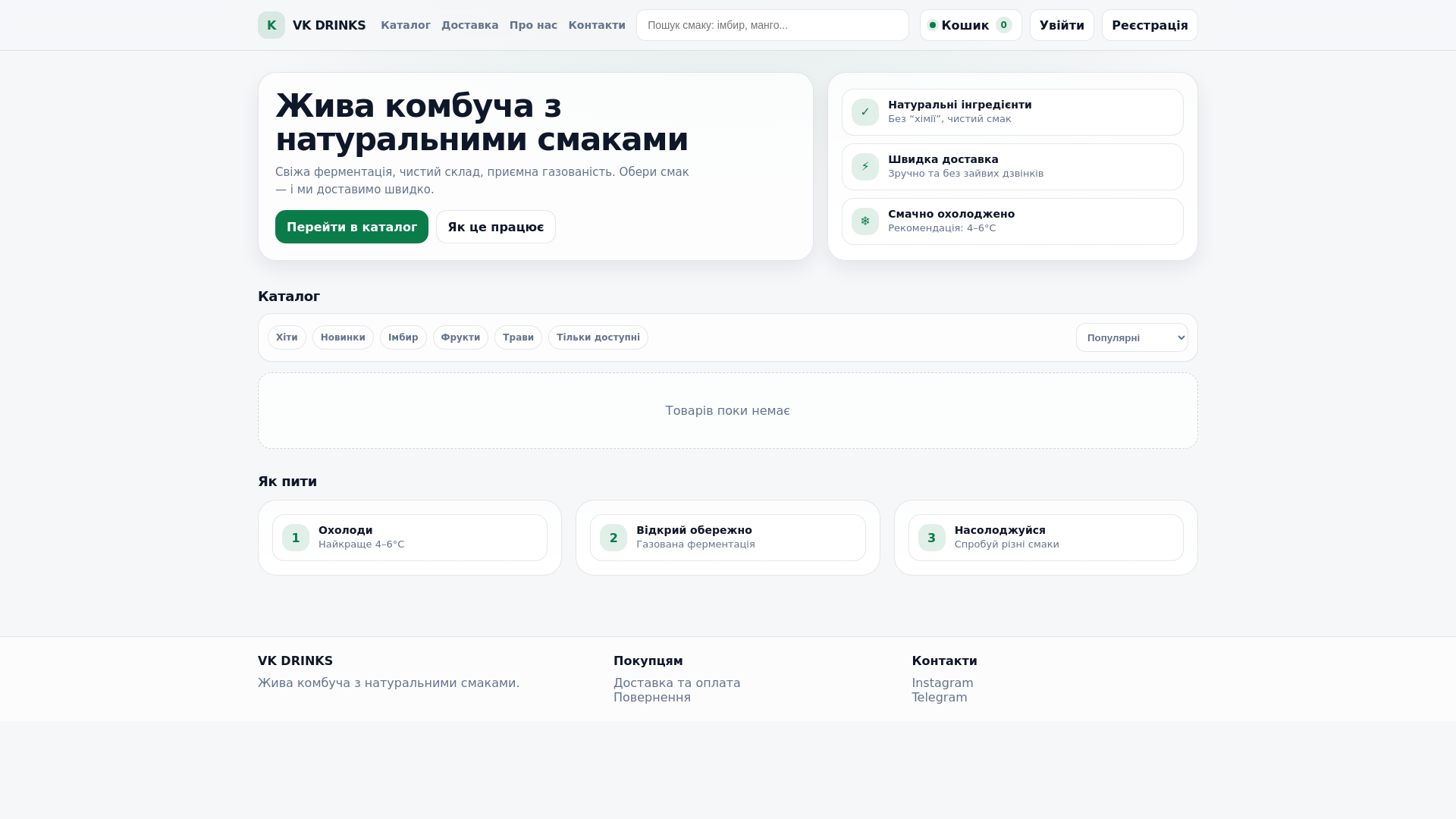Image resolution: width=1456 pixels, height=819 pixels.
Task: Open Каталог in the navigation menu
Action: pyautogui.click(x=406, y=25)
